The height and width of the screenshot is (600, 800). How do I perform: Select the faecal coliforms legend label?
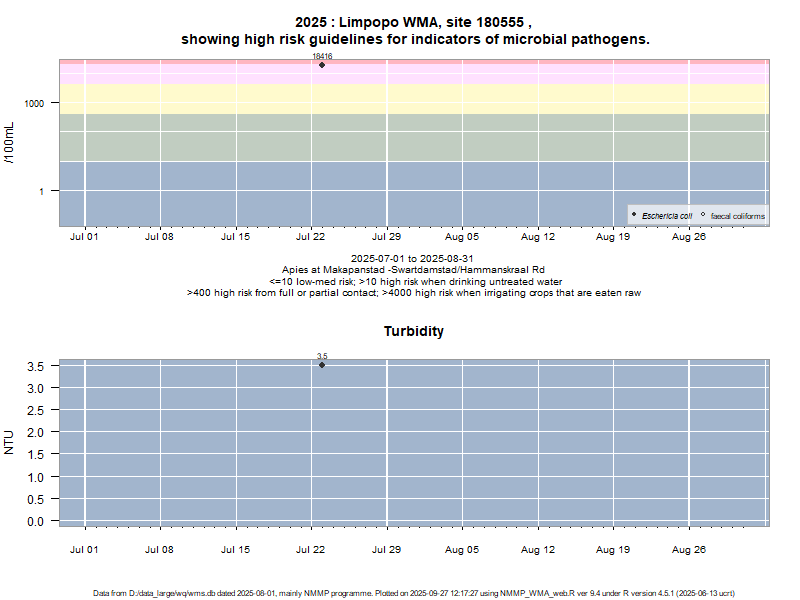(x=737, y=216)
